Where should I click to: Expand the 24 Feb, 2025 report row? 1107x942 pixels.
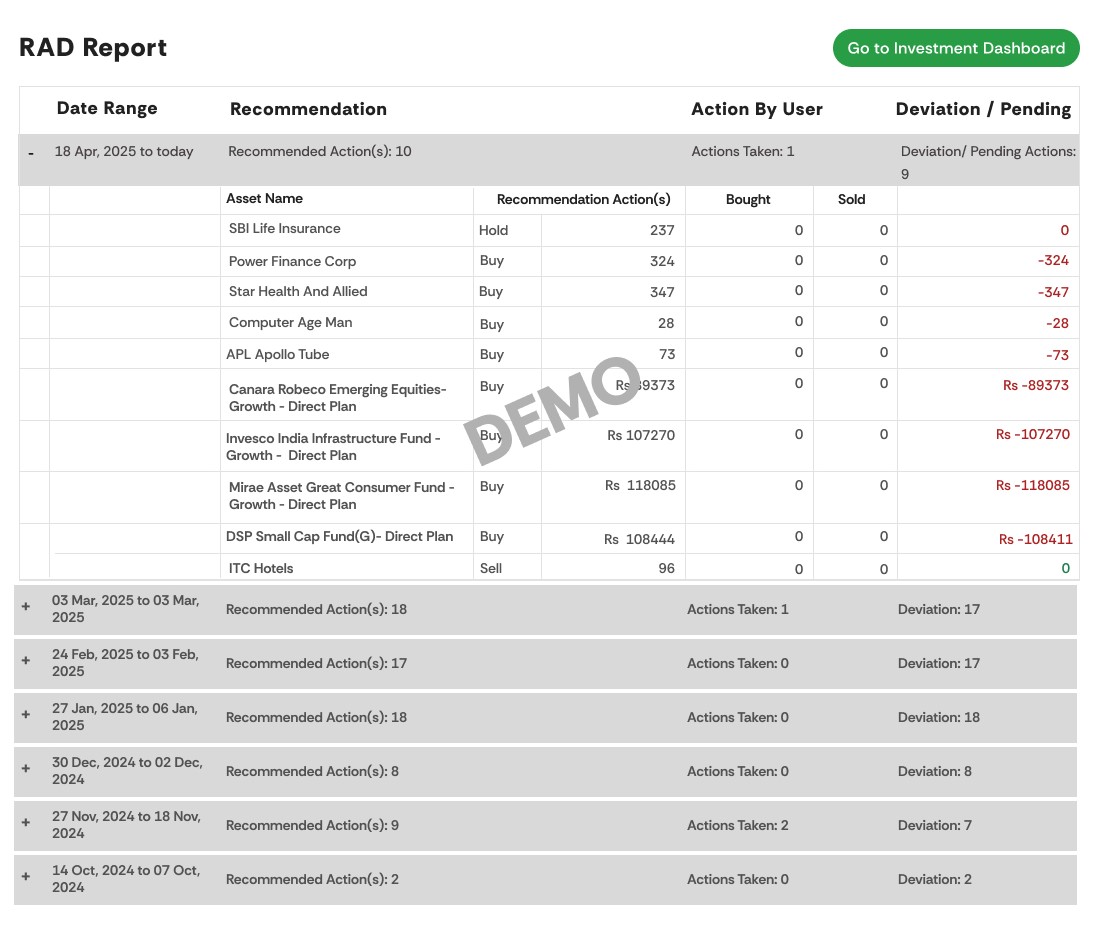click(26, 661)
